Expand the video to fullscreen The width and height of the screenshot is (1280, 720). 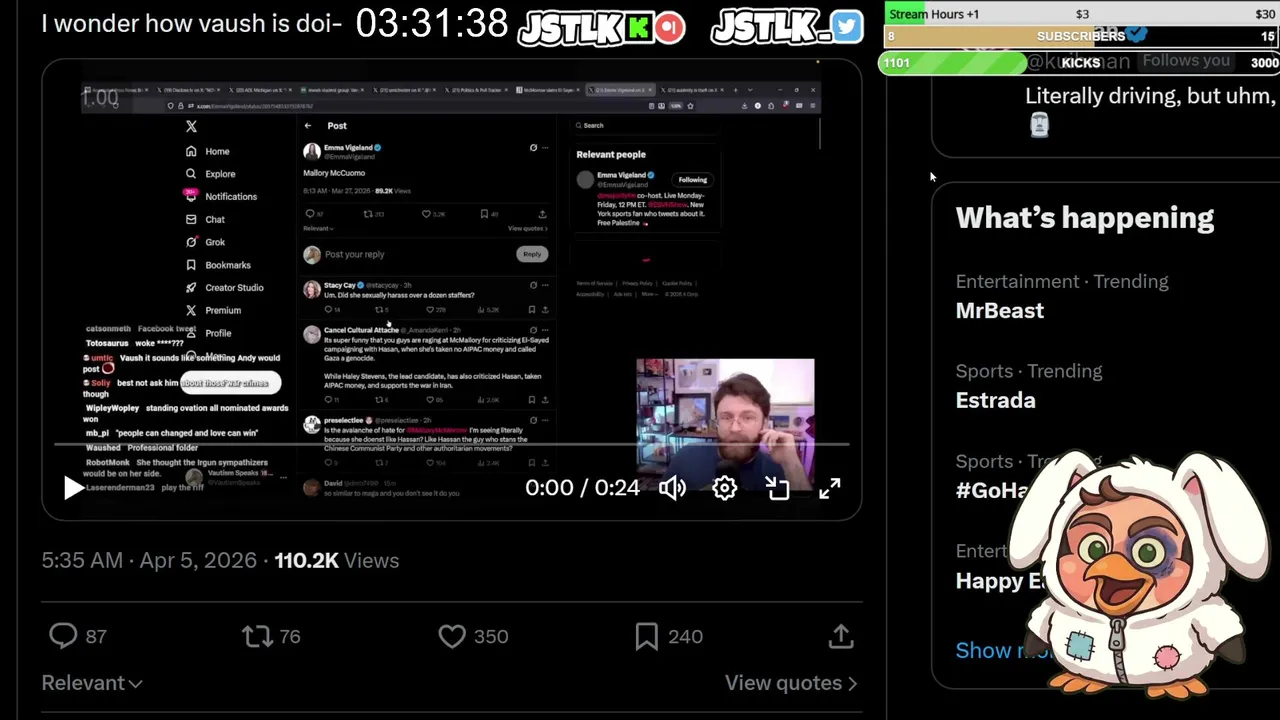point(830,488)
